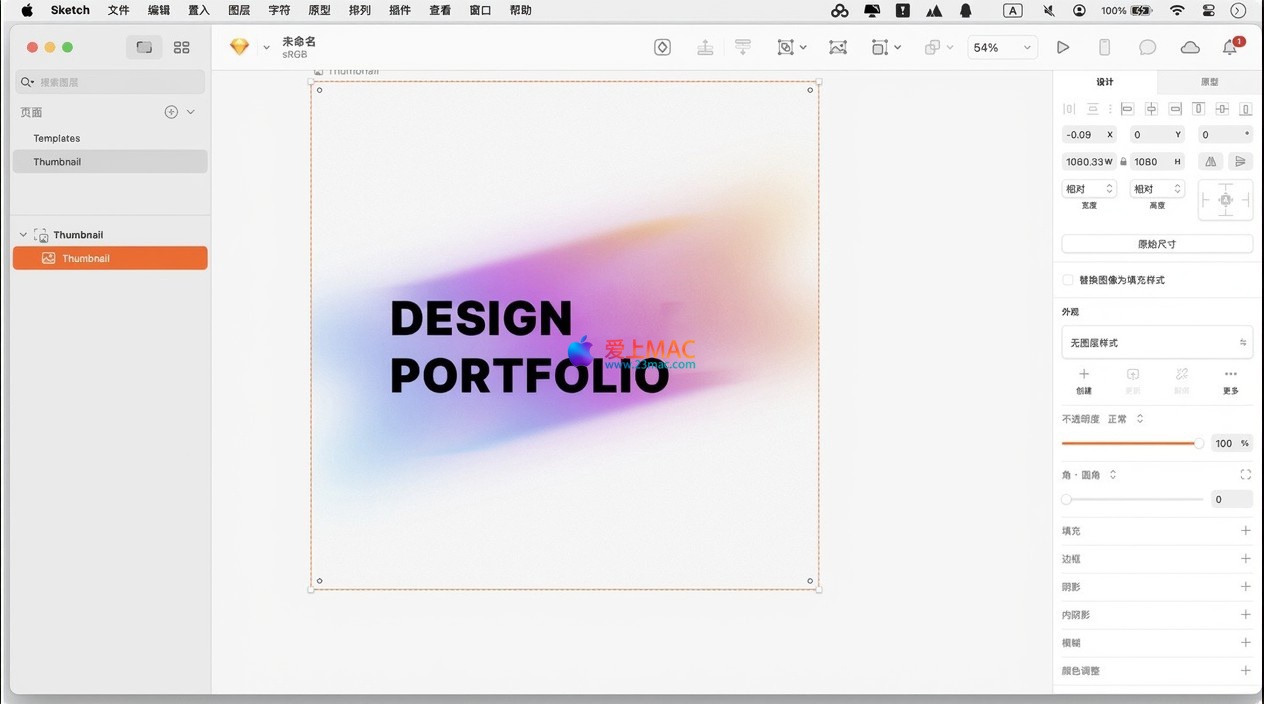Toggle the width-height aspect ratio lock
The image size is (1264, 704).
tap(1123, 161)
